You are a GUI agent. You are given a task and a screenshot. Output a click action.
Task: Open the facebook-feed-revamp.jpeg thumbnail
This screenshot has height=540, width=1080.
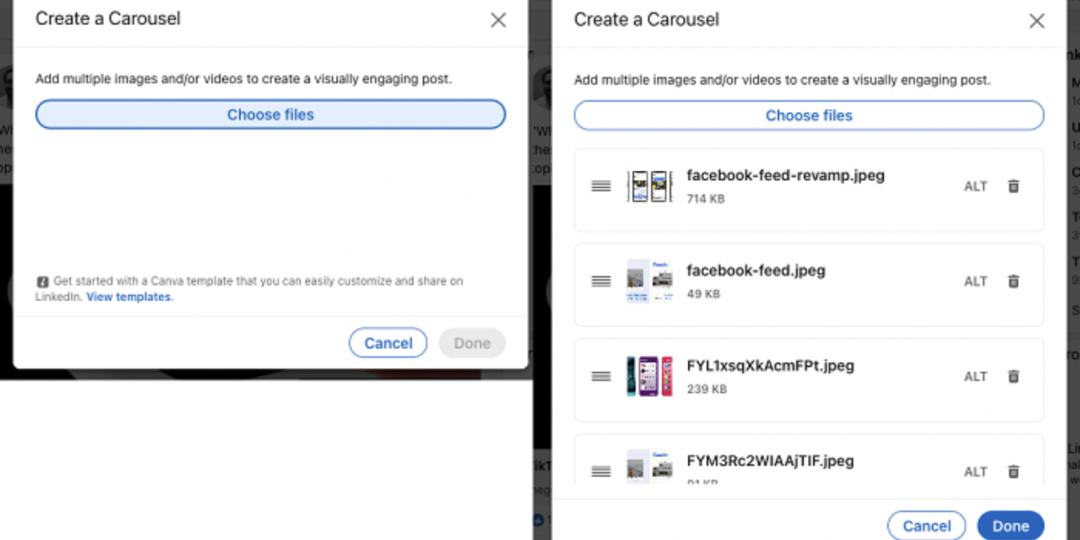point(649,186)
